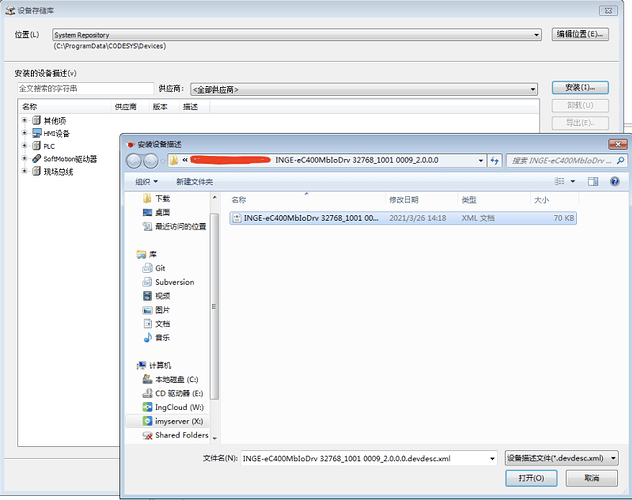Image resolution: width=632 pixels, height=500 pixels.
Task: Open the view options dropdown arrow
Action: coord(573,181)
